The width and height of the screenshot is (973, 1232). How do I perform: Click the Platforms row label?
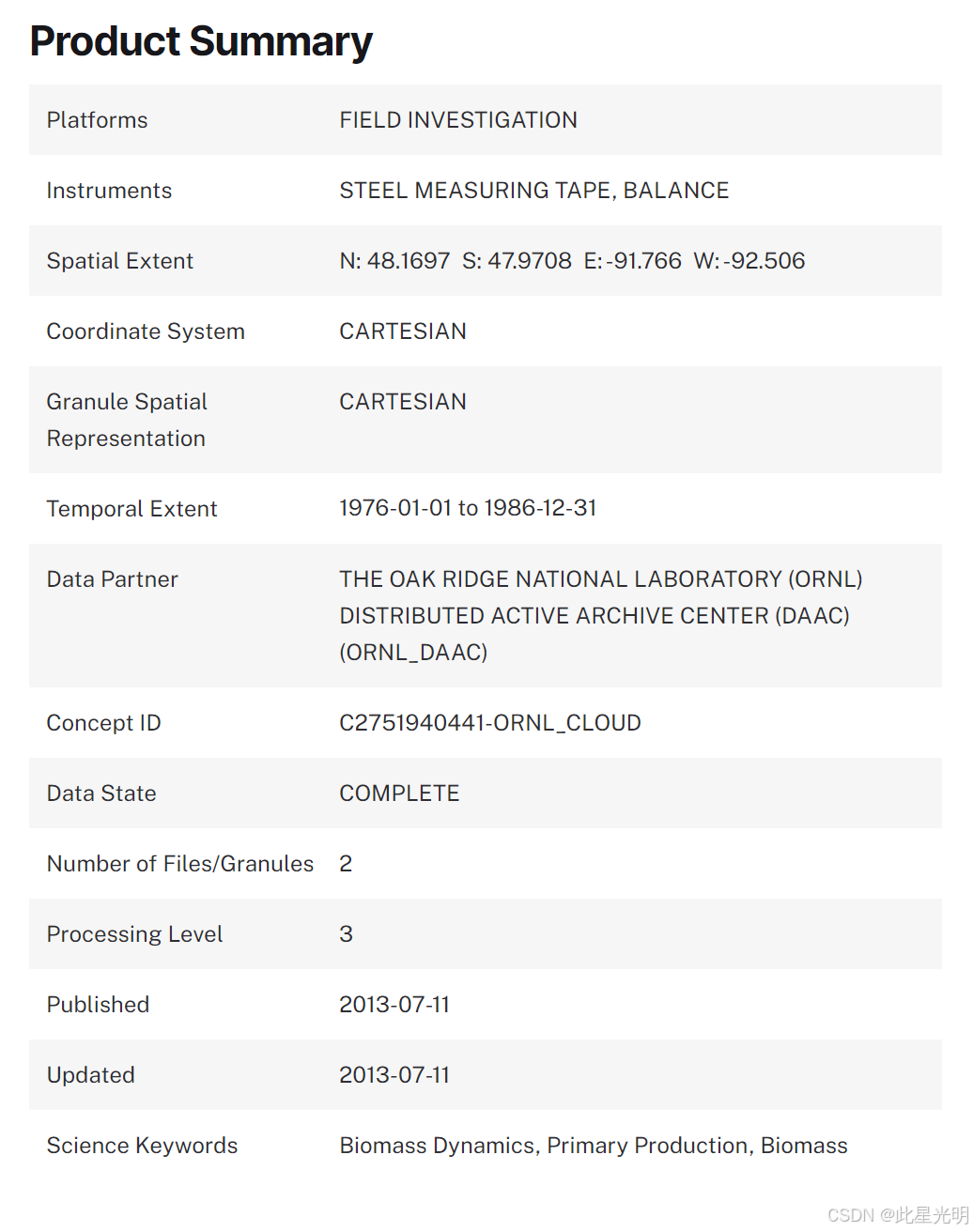tap(98, 120)
